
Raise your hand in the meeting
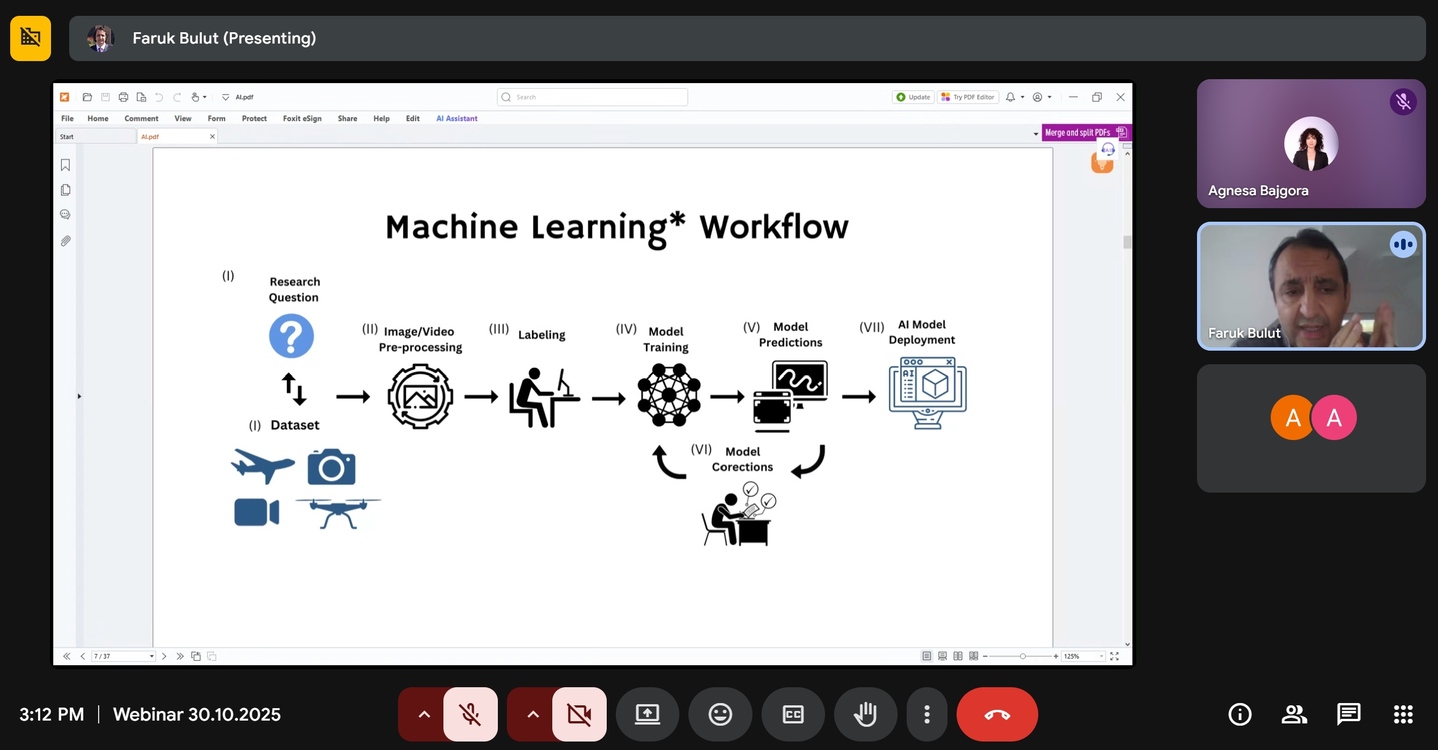(x=865, y=714)
